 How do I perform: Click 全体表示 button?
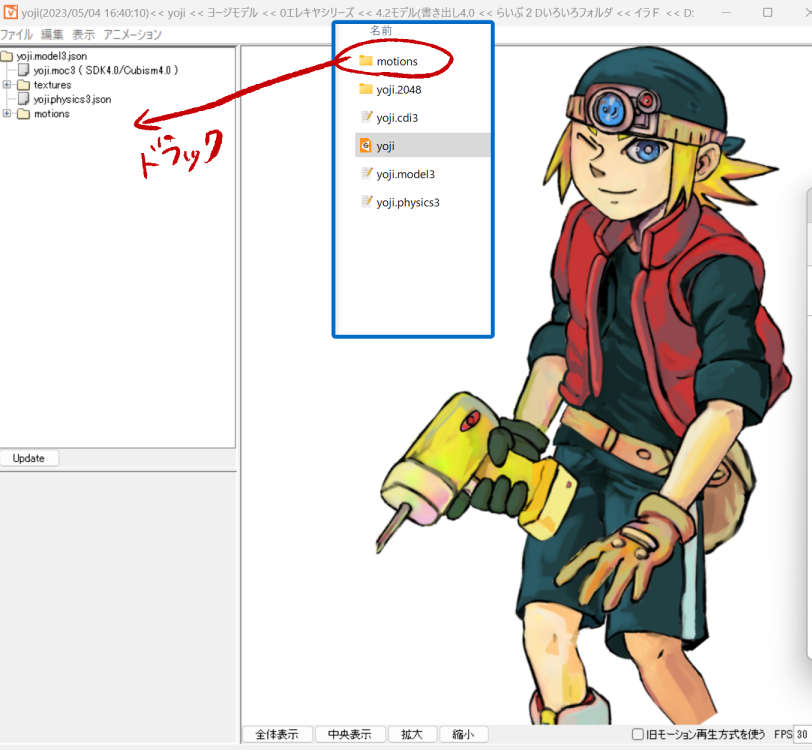click(x=277, y=734)
